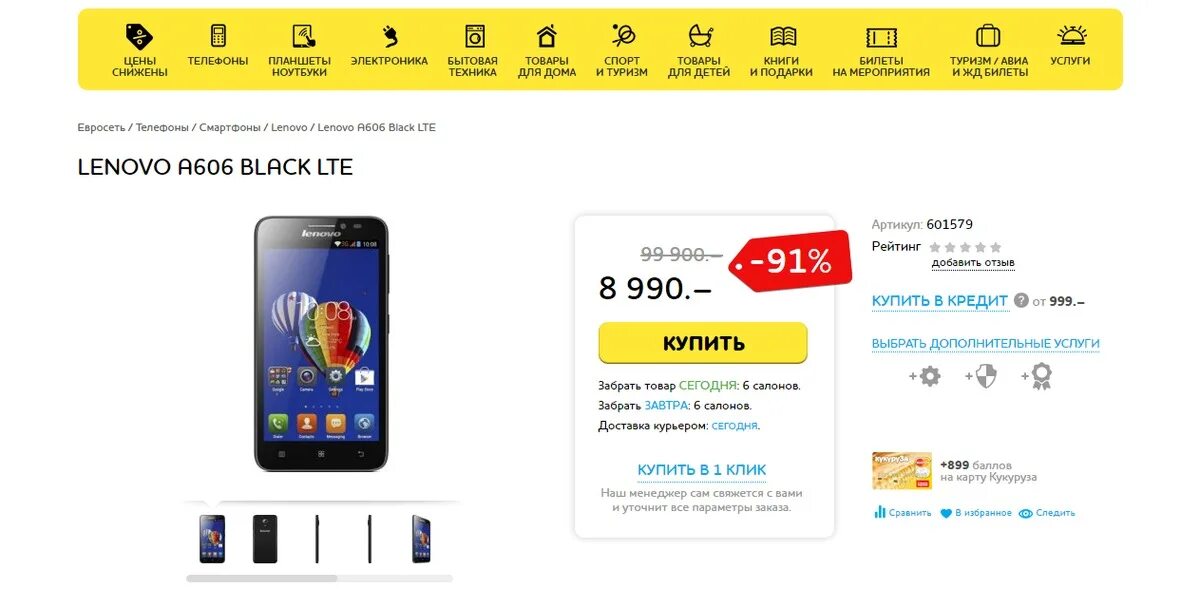Screen dimensions: 1200x607
Task: Open the Купить в 1 клик link
Action: click(702, 470)
